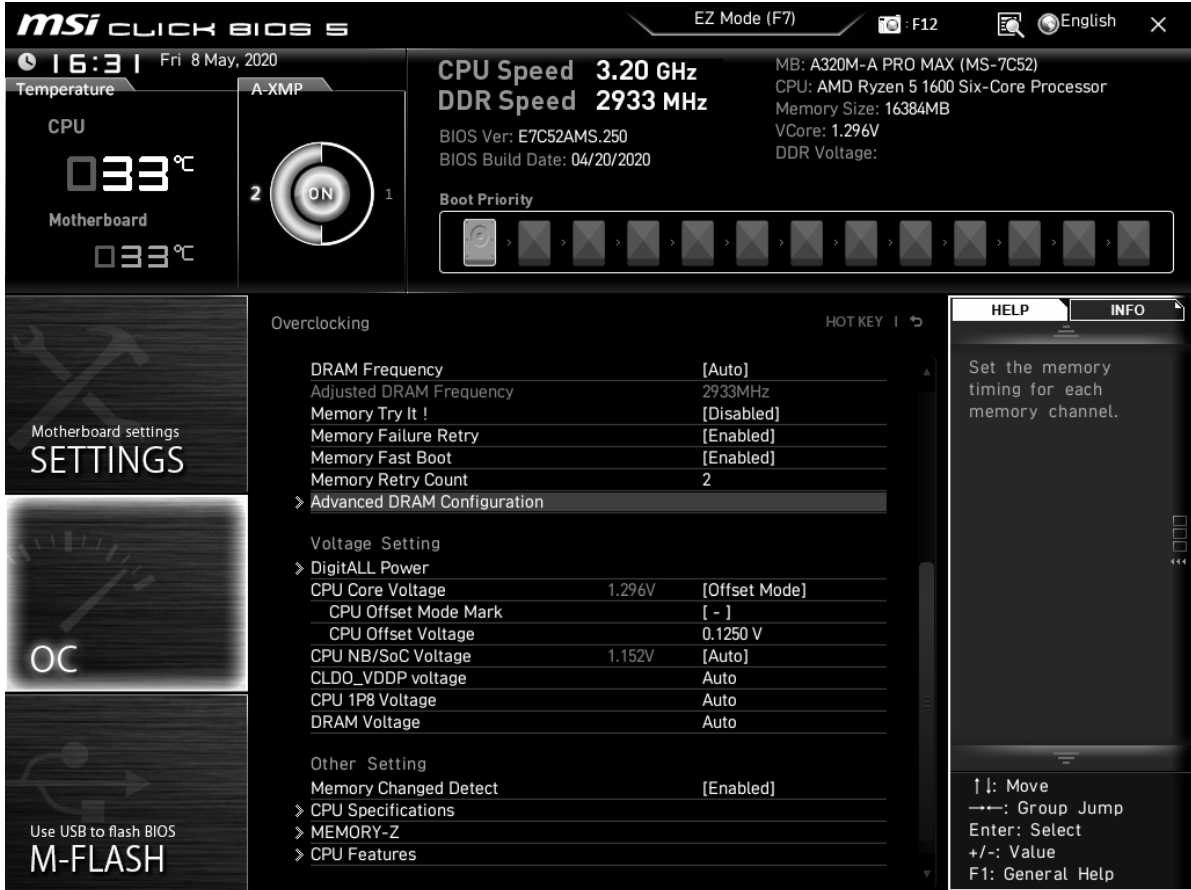The height and width of the screenshot is (890, 1191).
Task: Select the OC overclocking panel
Action: tap(126, 593)
